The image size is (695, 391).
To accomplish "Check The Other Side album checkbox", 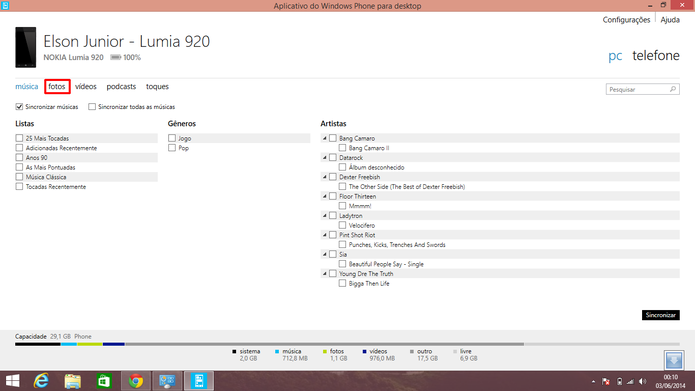I will click(342, 186).
